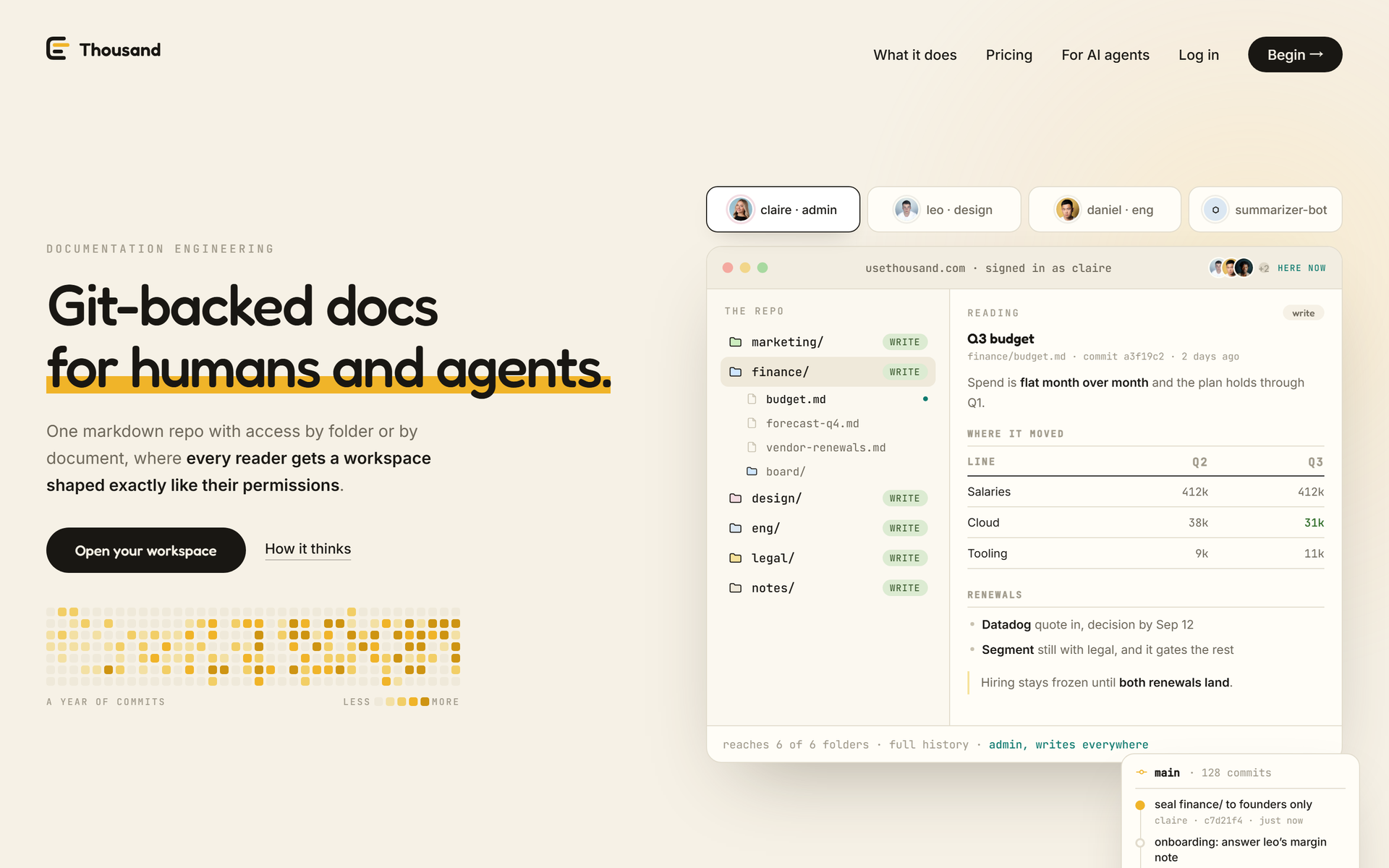Screen dimensions: 1389x868
Task: Switch to the summarizer-bot tab
Action: pyautogui.click(x=1265, y=210)
